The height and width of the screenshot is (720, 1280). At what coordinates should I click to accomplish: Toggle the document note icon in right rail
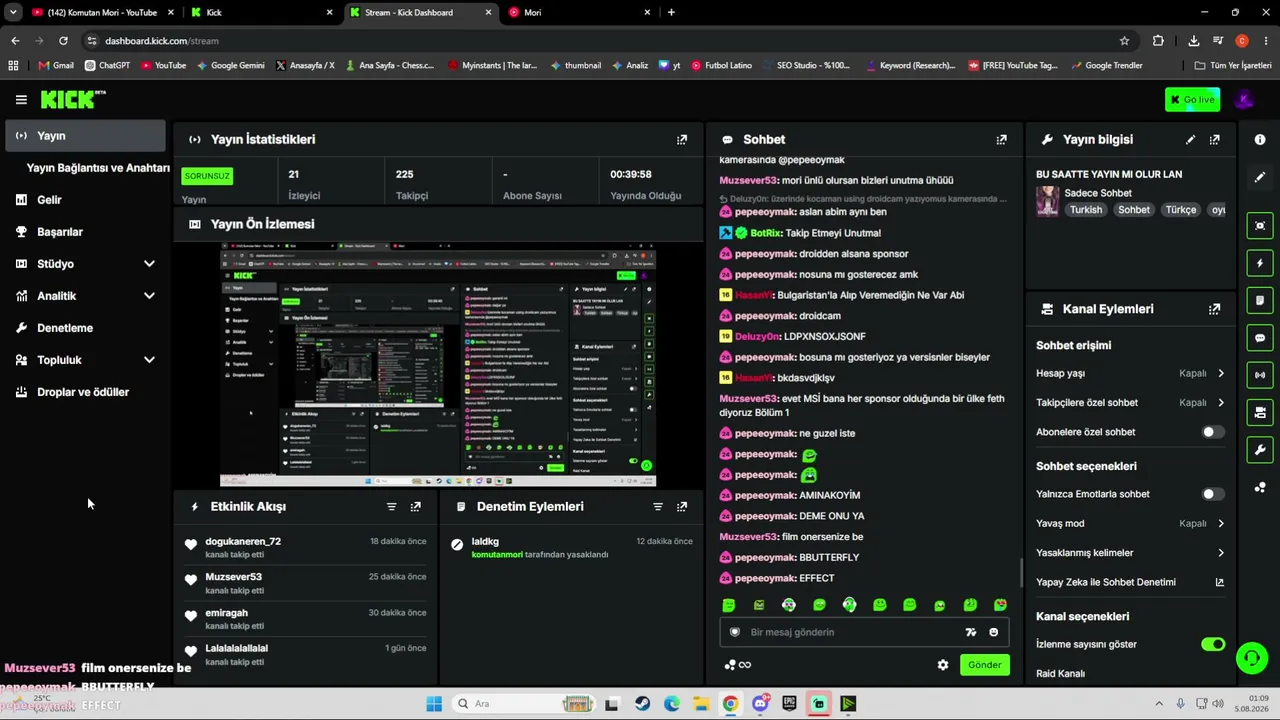click(x=1260, y=300)
